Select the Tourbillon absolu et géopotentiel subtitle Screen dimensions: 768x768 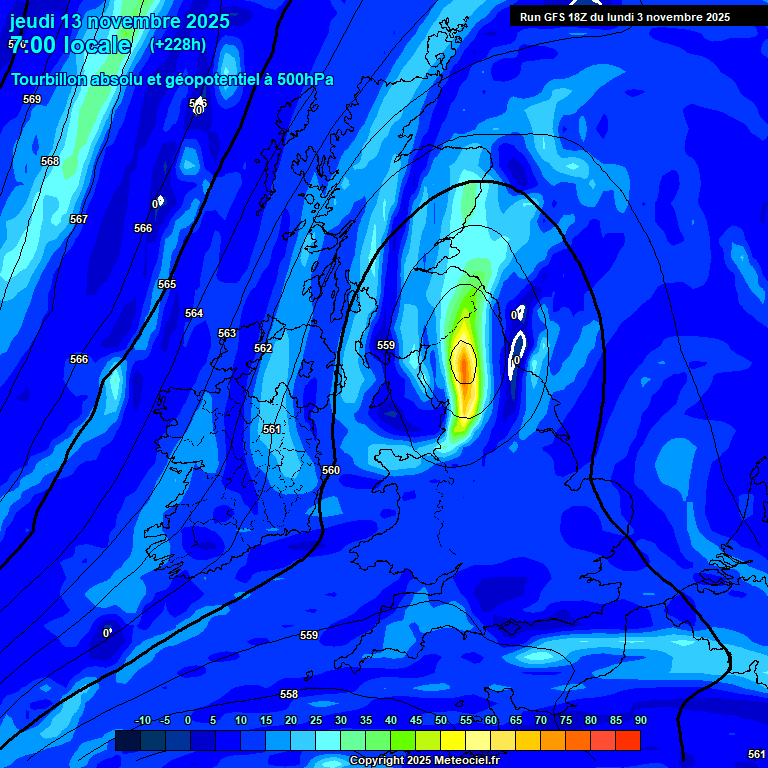(x=172, y=80)
